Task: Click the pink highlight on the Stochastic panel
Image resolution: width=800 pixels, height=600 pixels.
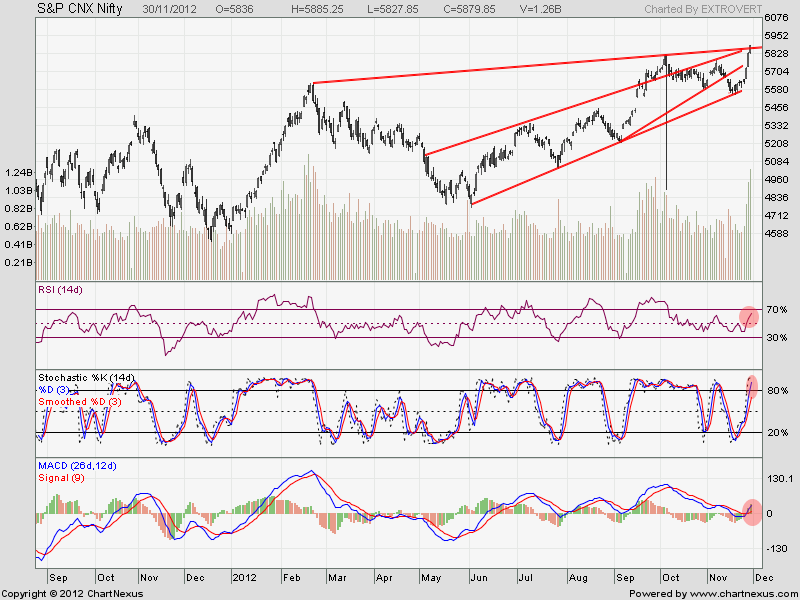Action: click(x=751, y=385)
